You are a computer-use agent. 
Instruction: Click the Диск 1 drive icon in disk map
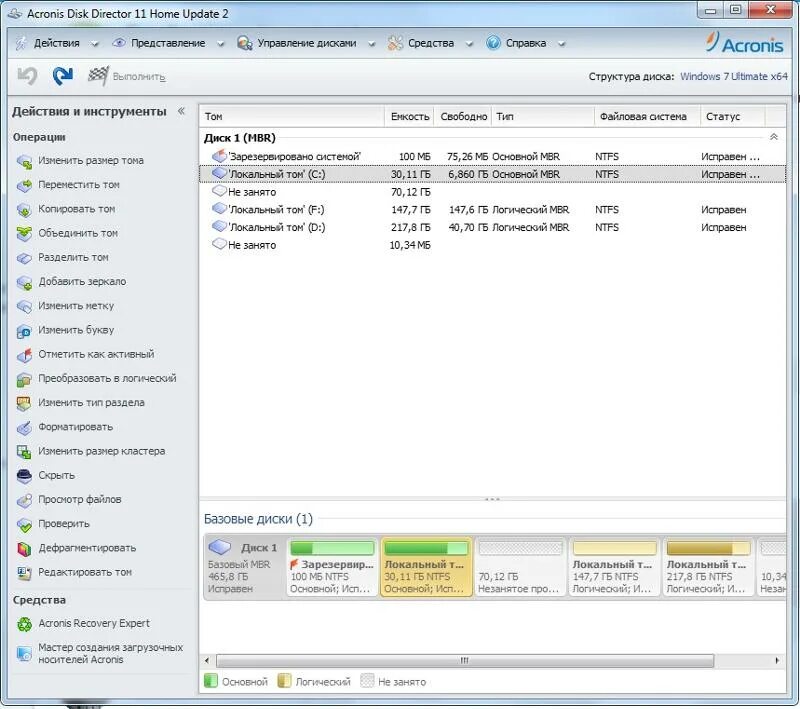coord(220,547)
